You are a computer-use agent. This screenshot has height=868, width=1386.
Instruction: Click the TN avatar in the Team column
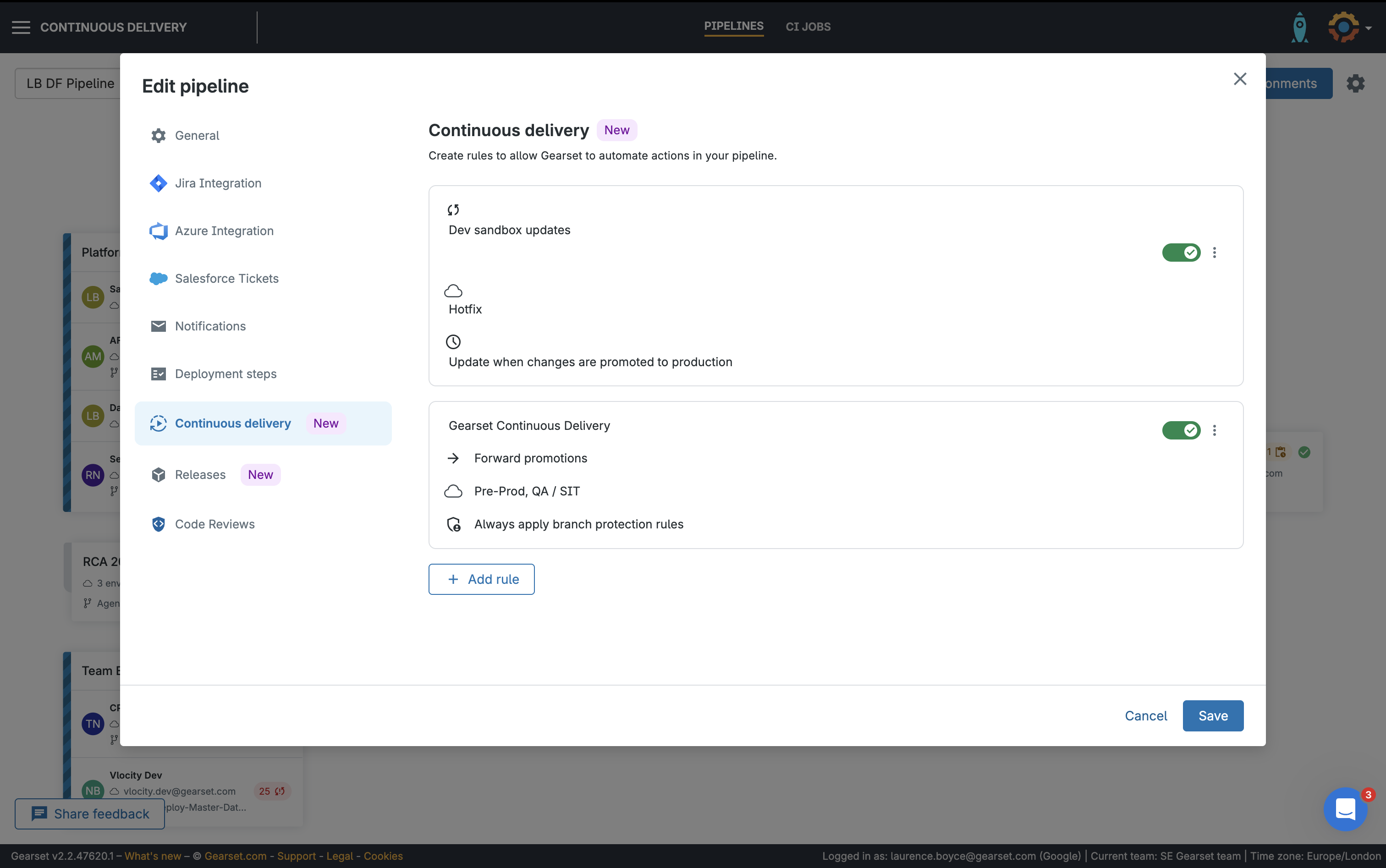tap(93, 724)
